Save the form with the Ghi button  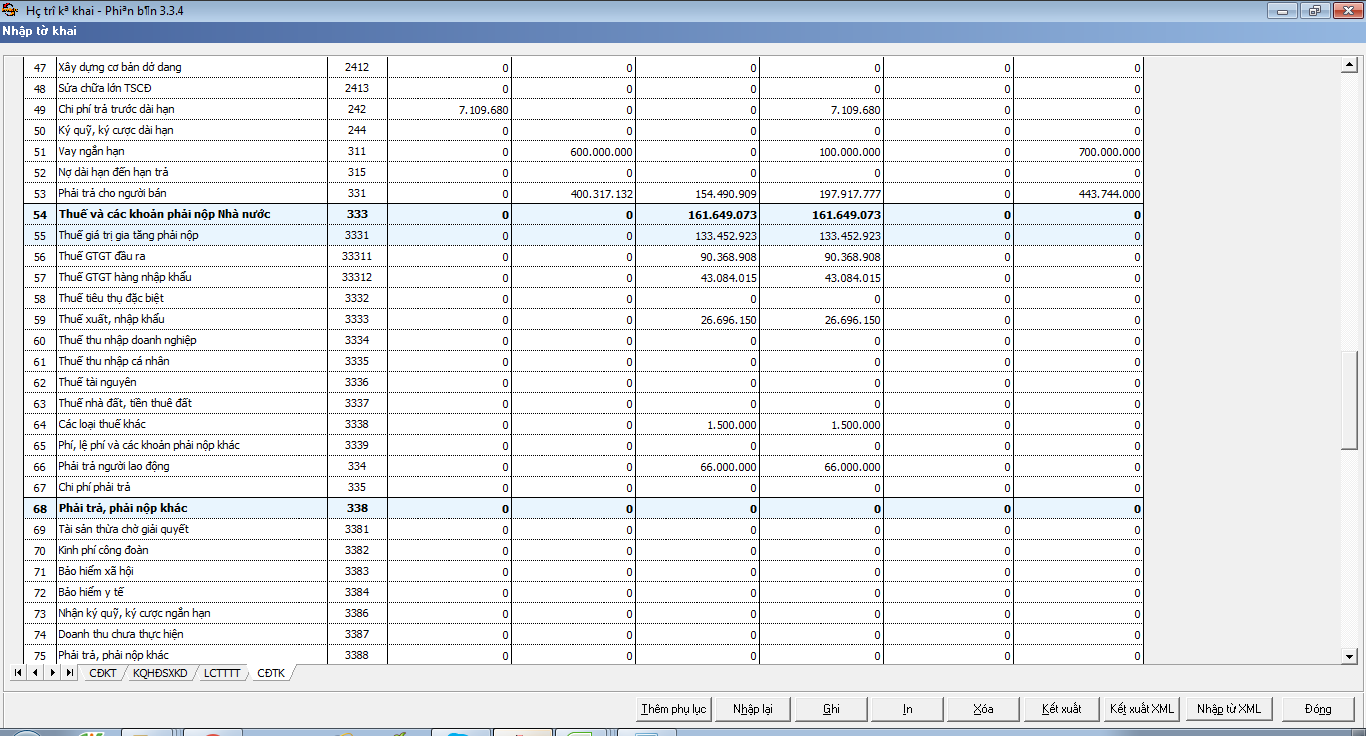click(831, 709)
